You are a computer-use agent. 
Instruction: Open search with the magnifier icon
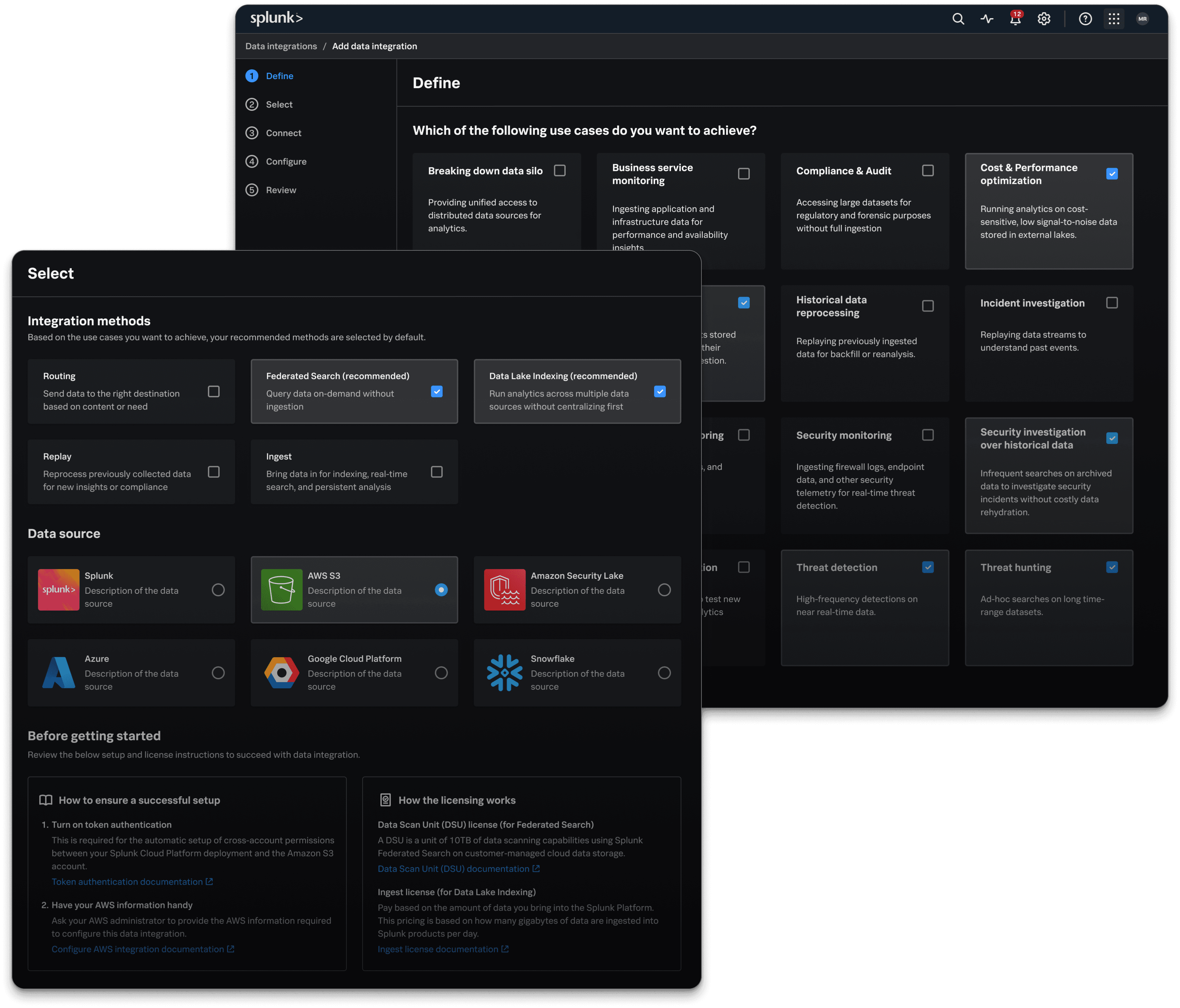coord(958,19)
